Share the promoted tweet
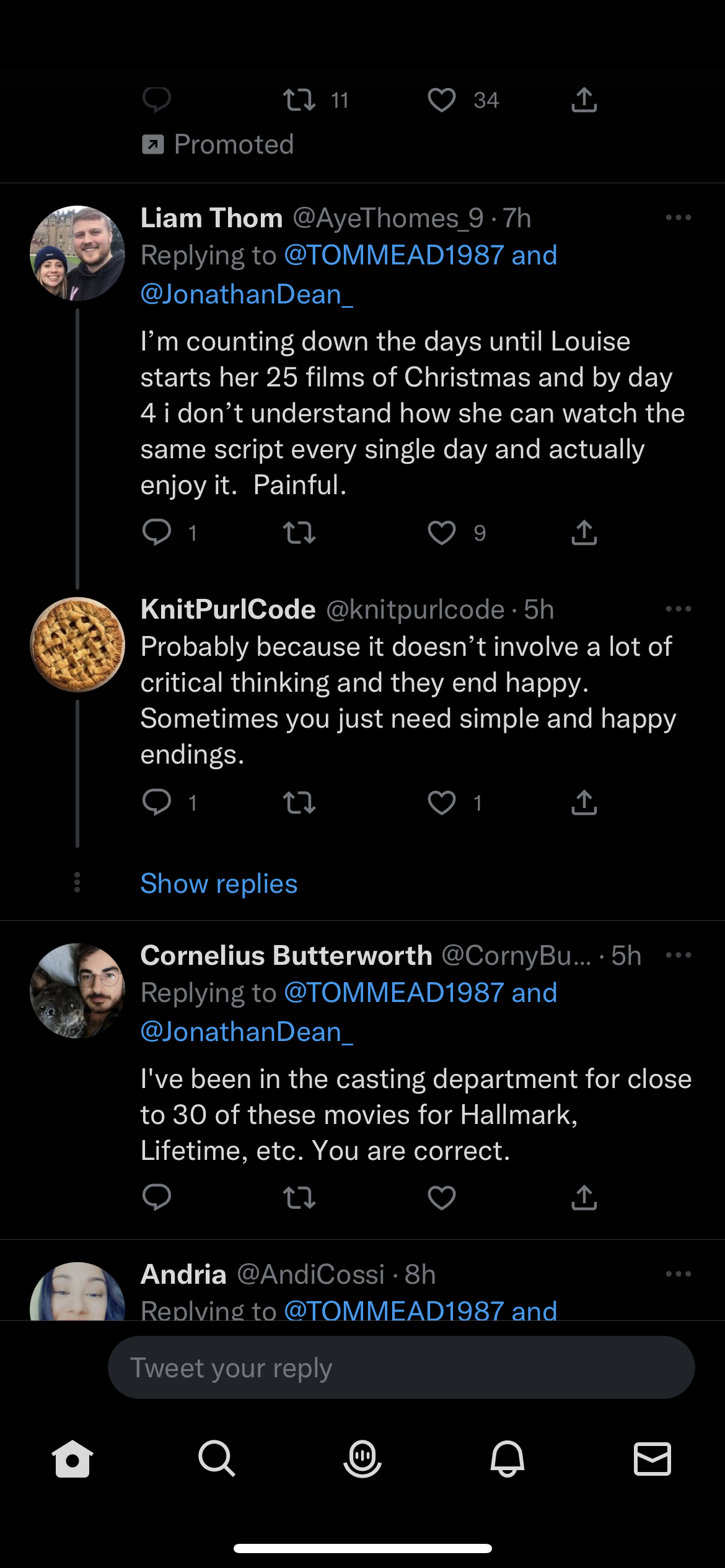 point(584,100)
